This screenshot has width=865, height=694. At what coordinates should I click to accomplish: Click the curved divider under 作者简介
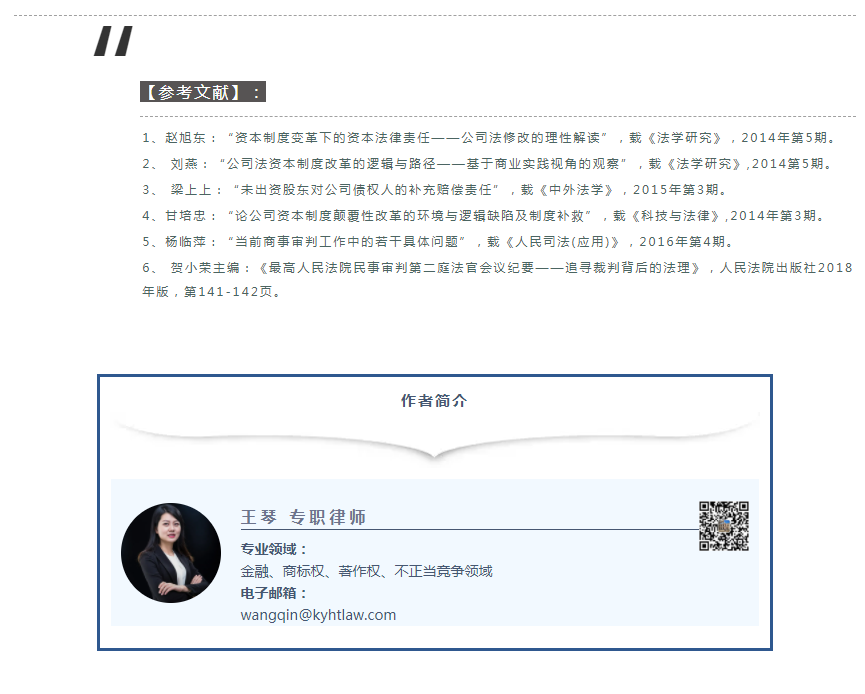[435, 437]
